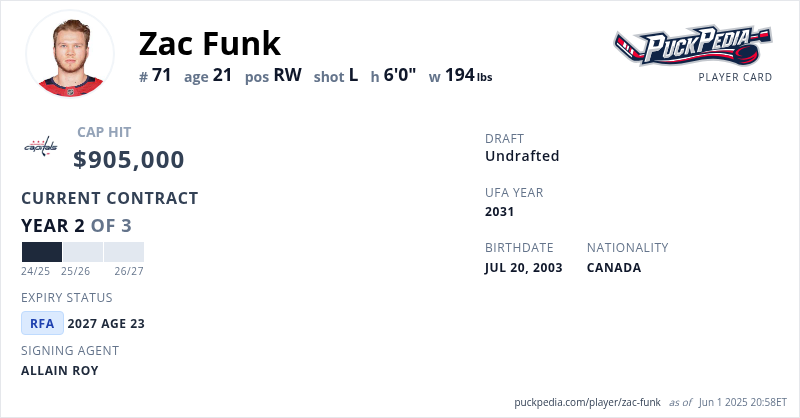Open signing agent Allain Roy
The width and height of the screenshot is (800, 418).
[60, 371]
